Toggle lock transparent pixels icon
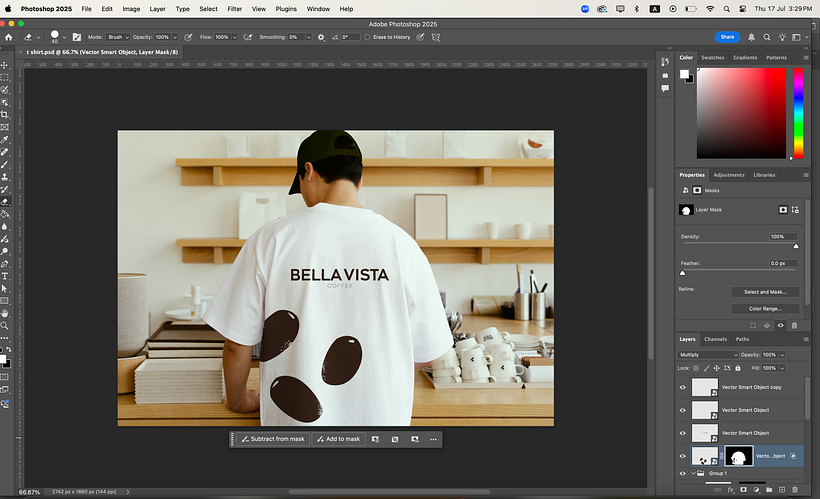This screenshot has width=820, height=499. click(x=696, y=368)
